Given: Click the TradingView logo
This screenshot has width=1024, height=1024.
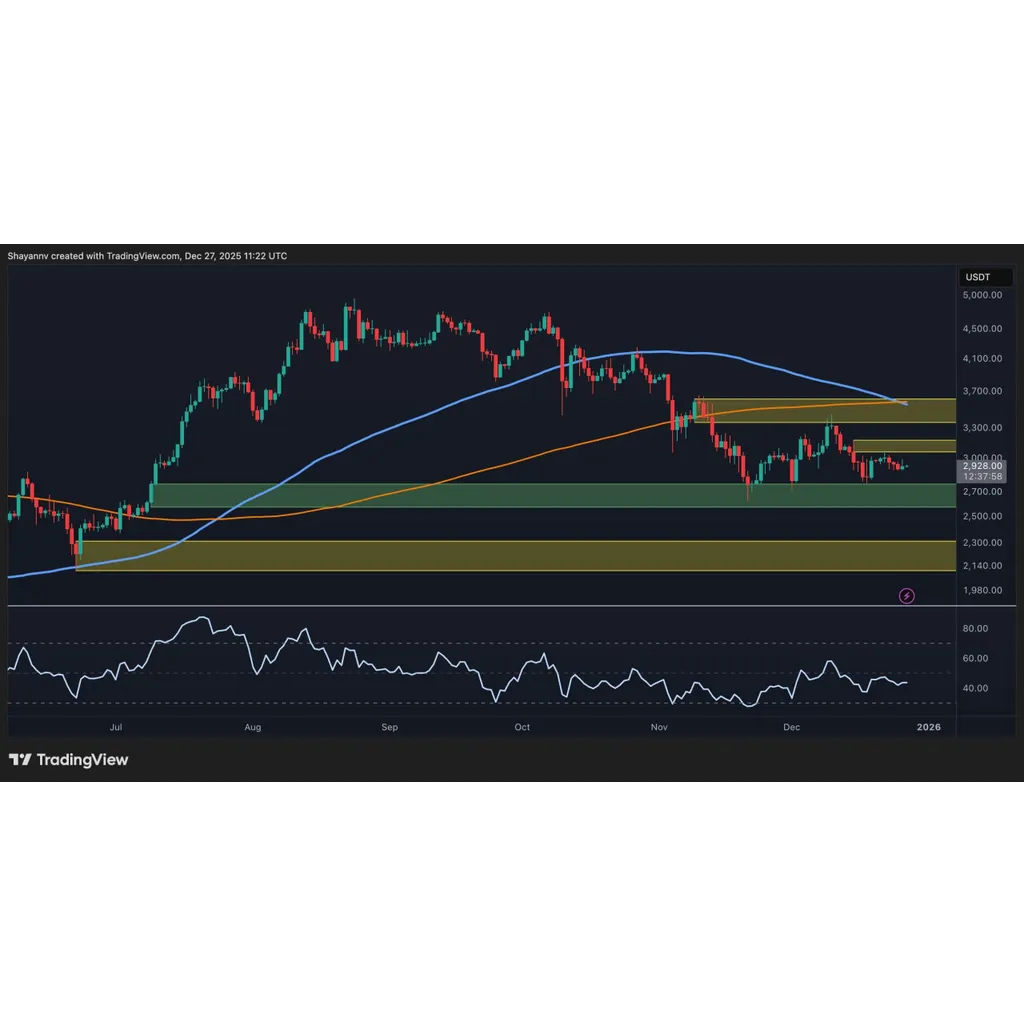Looking at the screenshot, I should pyautogui.click(x=69, y=760).
